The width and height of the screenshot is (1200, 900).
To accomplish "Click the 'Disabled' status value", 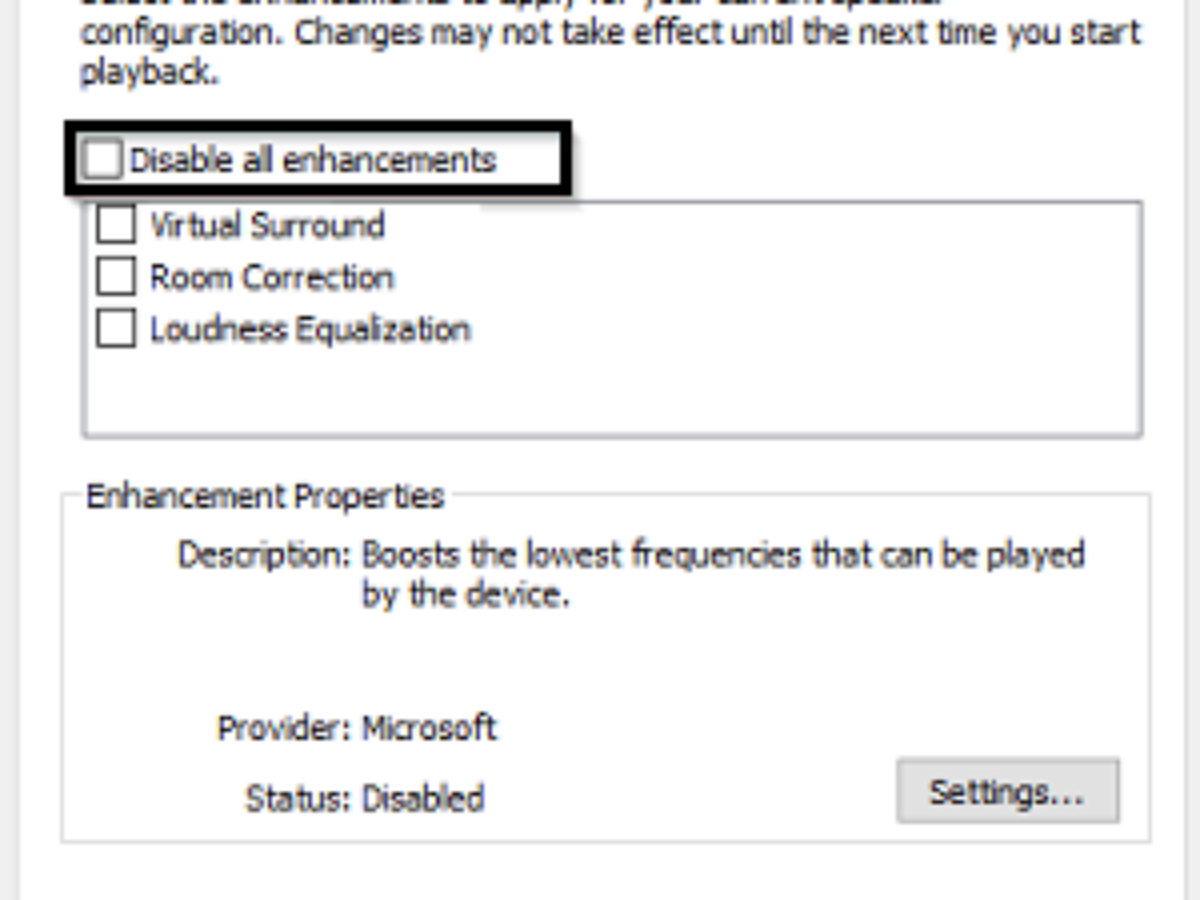I will (x=423, y=798).
